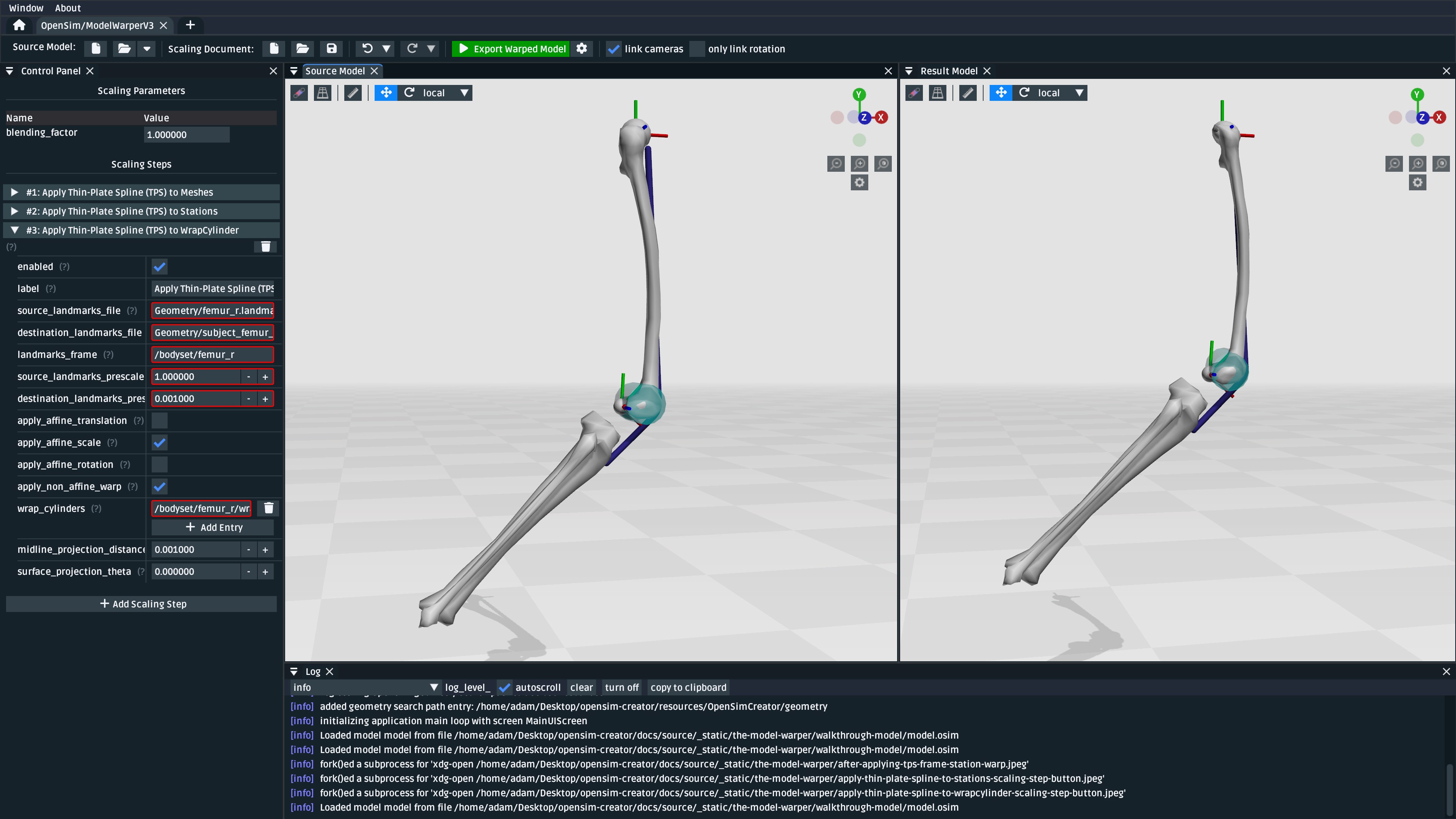Click X axis on Source Model gizmo
Screen dimensions: 1456x819
click(x=880, y=118)
